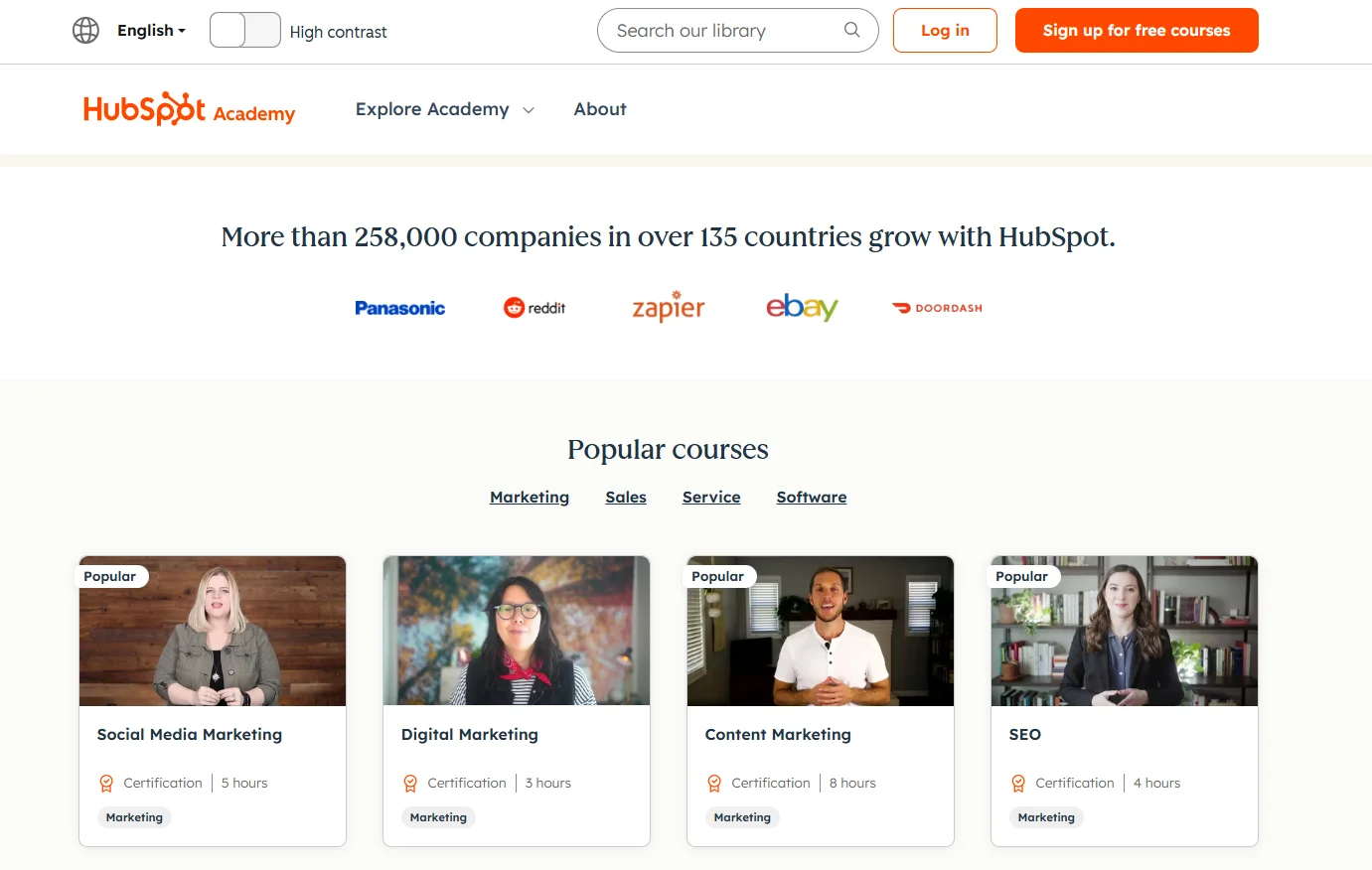Click Sign up for free courses

coord(1136,30)
